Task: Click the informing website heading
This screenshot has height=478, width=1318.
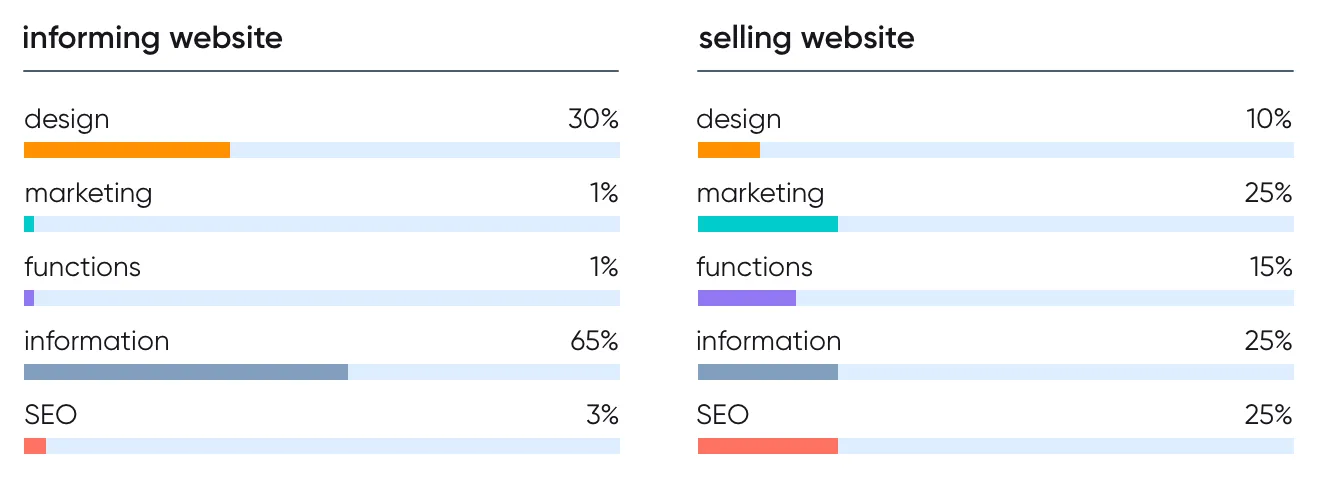Action: pos(152,39)
